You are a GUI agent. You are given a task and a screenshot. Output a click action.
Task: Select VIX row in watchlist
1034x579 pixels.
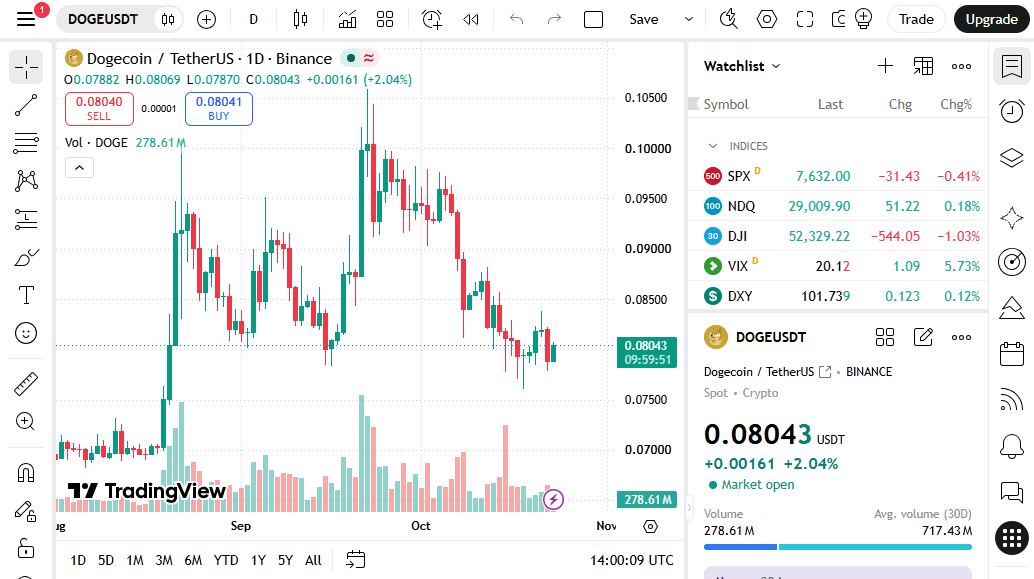[x=838, y=266]
